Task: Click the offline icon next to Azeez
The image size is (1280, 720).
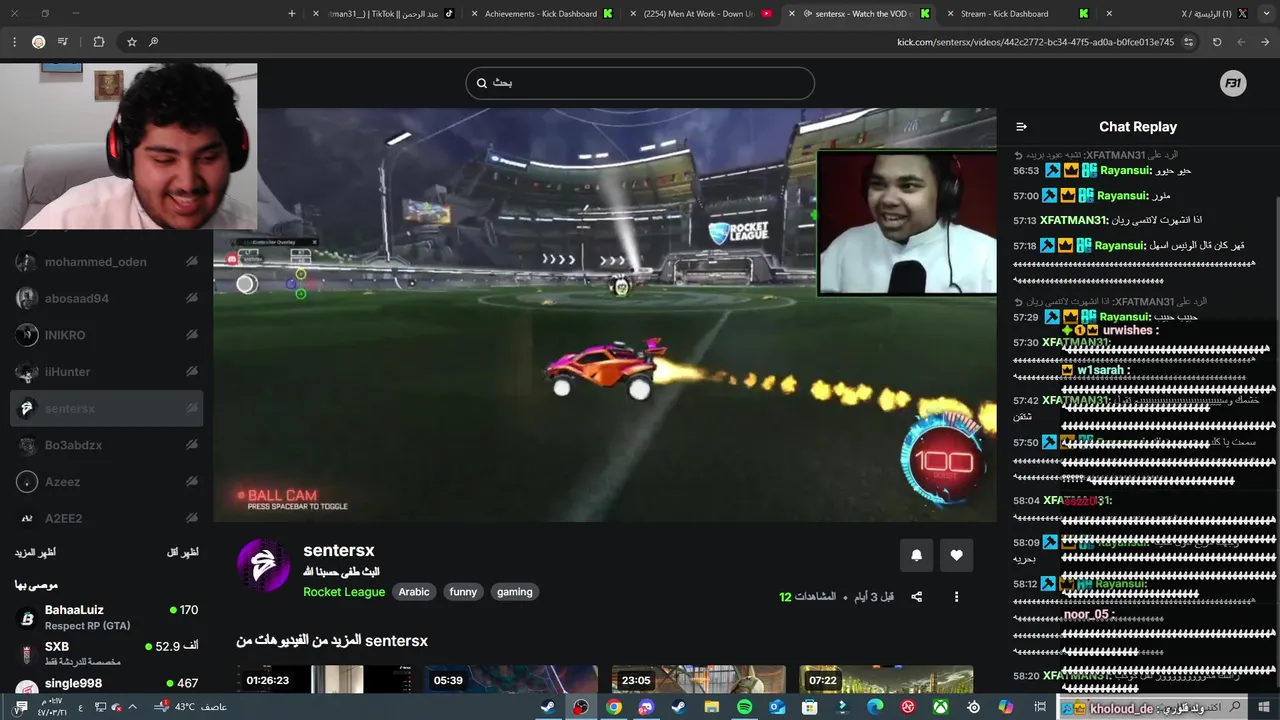Action: (x=191, y=482)
